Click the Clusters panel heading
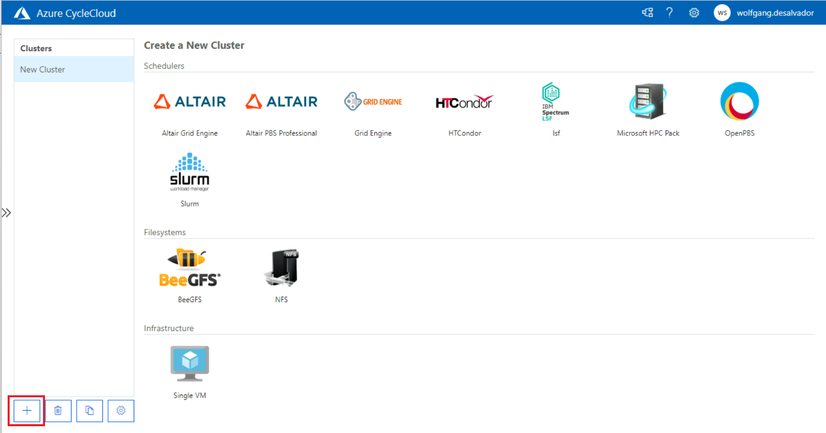 (36, 48)
